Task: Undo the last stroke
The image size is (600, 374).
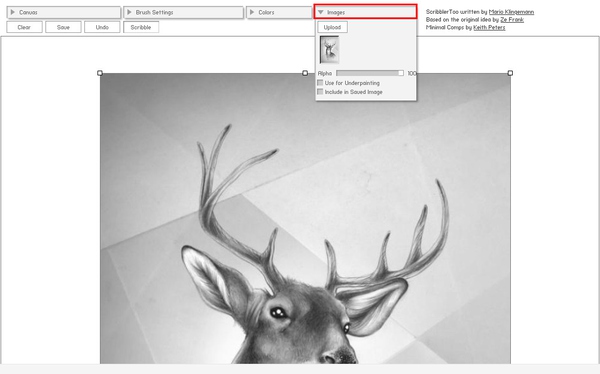Action: [102, 27]
